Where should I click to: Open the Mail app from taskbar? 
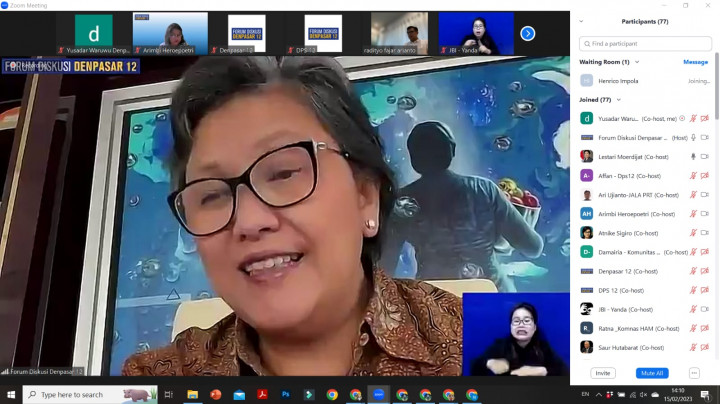239,395
